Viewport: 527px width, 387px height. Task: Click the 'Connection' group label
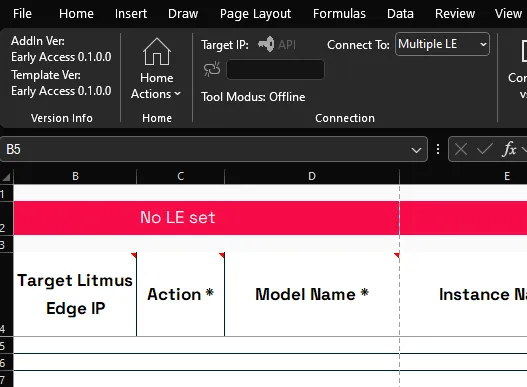point(345,118)
